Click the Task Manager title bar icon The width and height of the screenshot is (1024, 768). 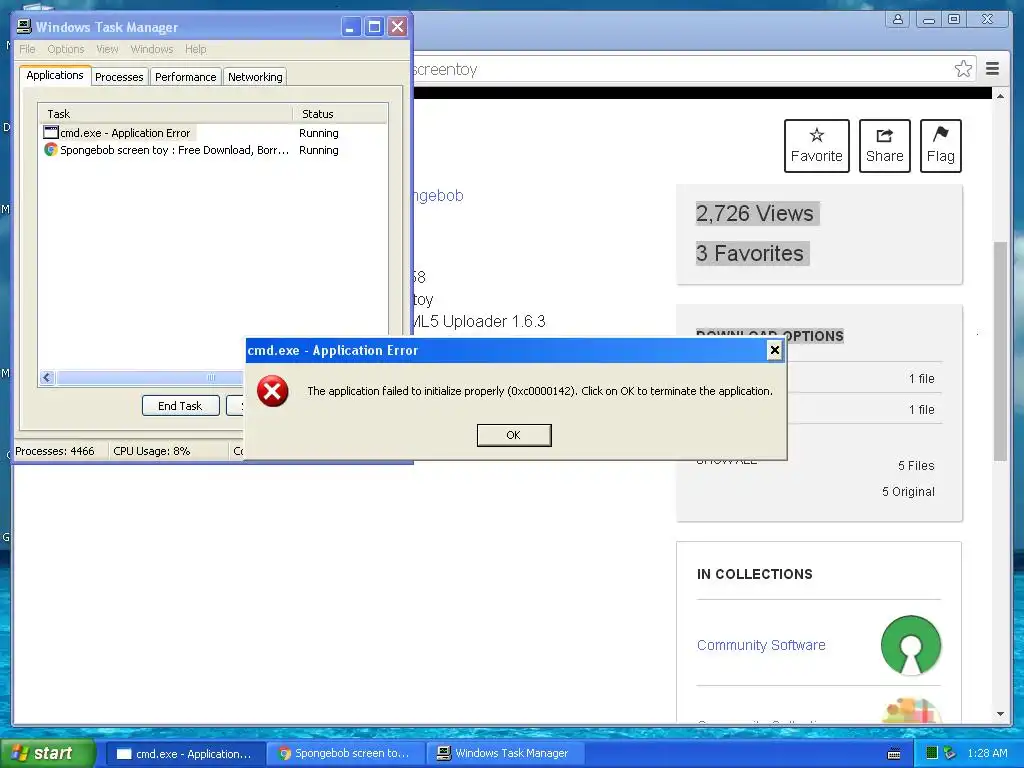pos(24,27)
